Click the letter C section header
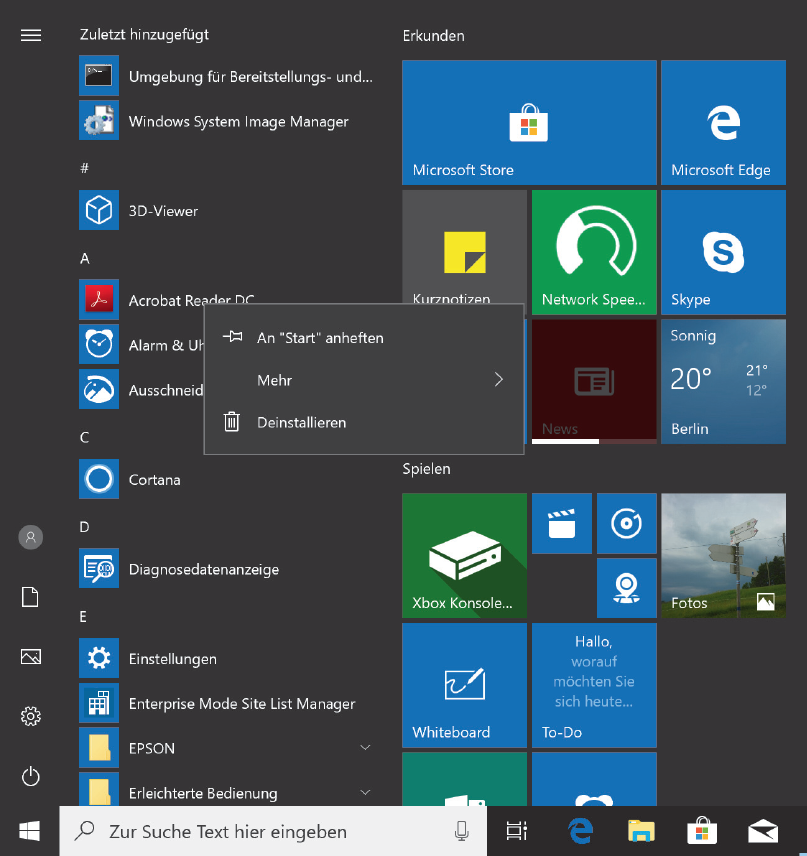 coord(84,437)
